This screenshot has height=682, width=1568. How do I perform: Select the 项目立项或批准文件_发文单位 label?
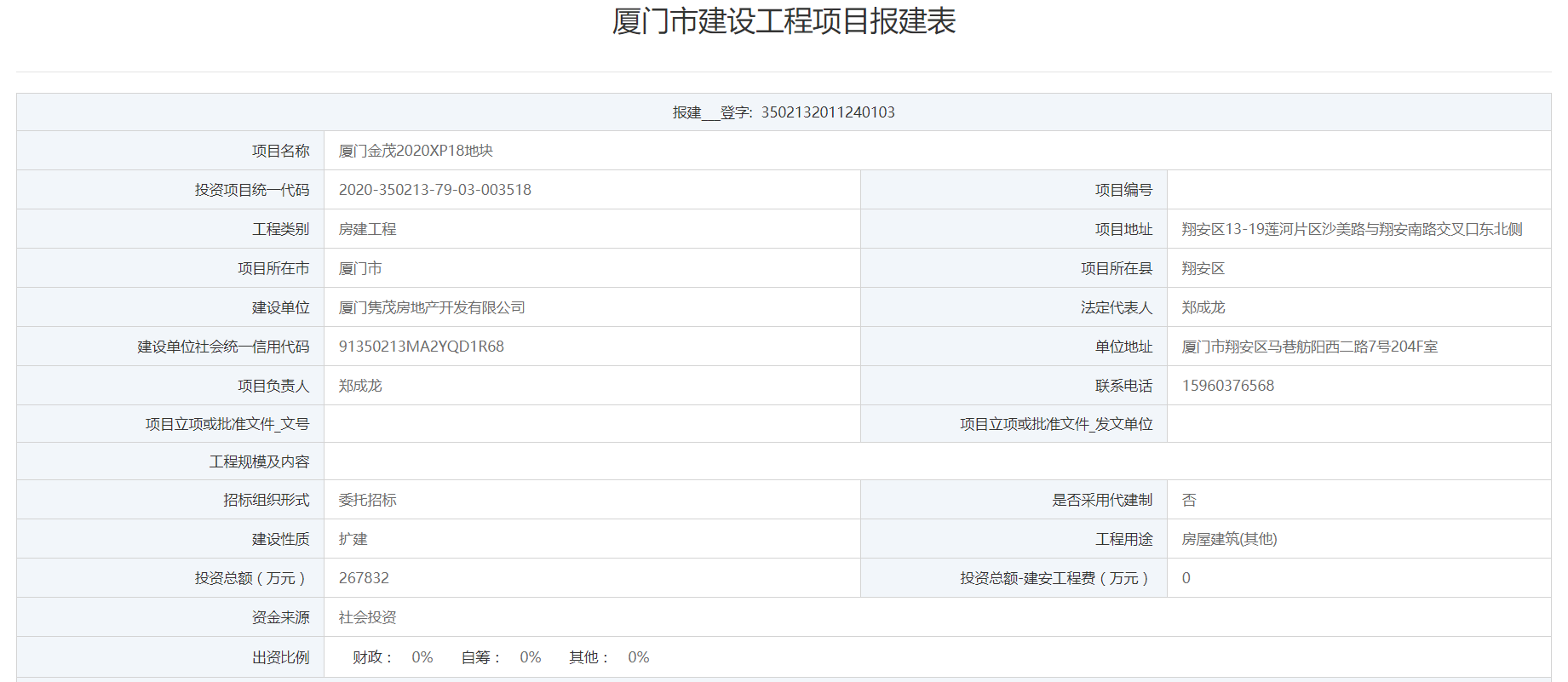tap(1056, 424)
